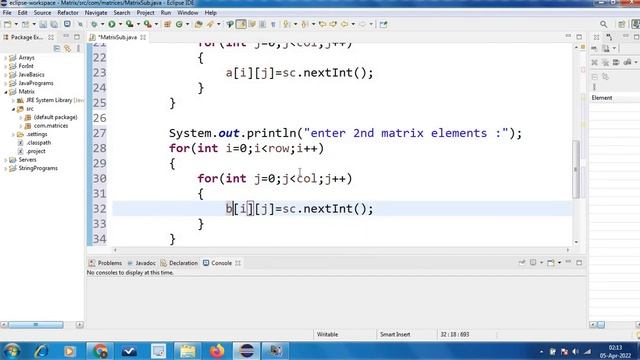Open the Open Perspective icon
Screen dimensions: 640x360
click(x=621, y=24)
